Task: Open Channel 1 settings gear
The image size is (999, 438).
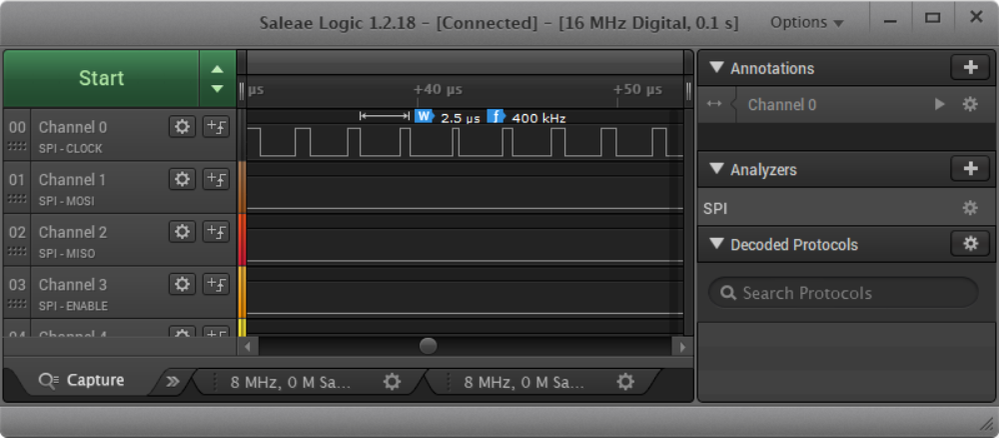Action: [182, 179]
